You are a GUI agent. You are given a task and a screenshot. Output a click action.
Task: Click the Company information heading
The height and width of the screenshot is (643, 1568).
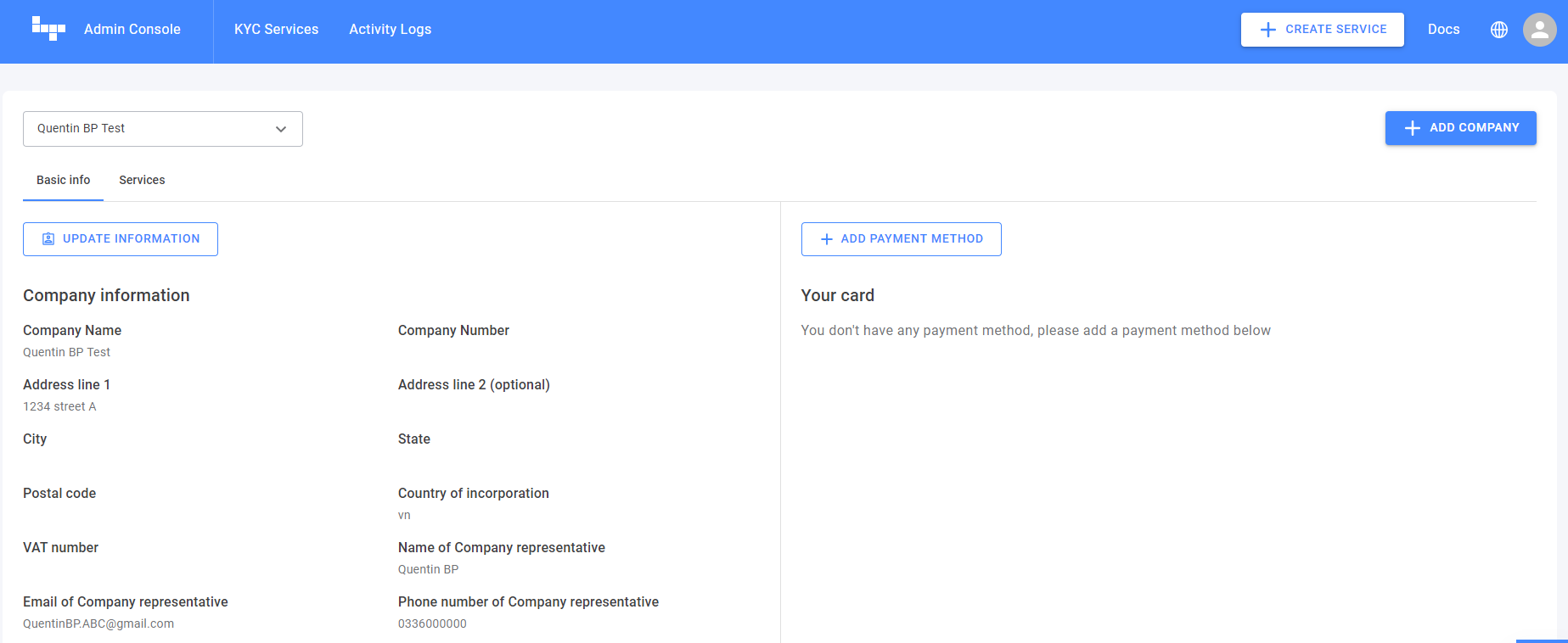click(106, 295)
